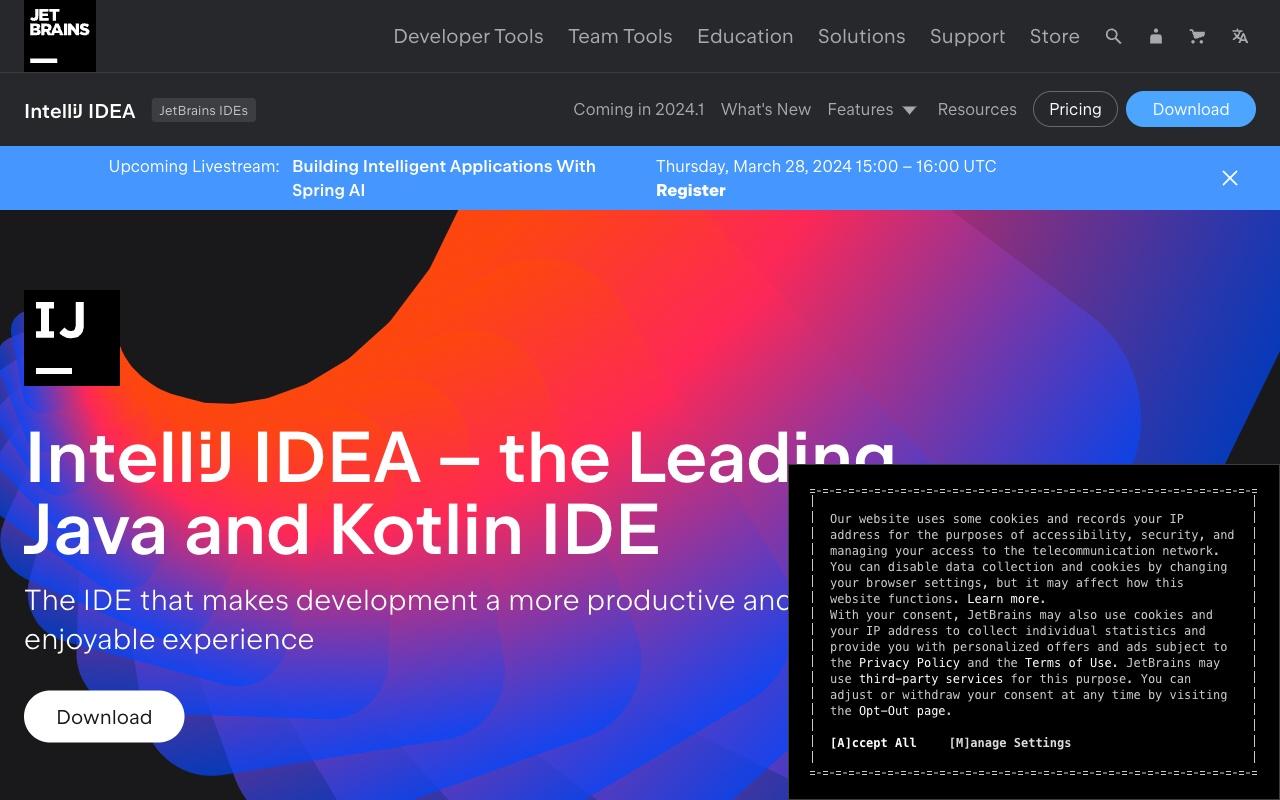Open the third-party services link
This screenshot has height=800, width=1280.
point(931,679)
